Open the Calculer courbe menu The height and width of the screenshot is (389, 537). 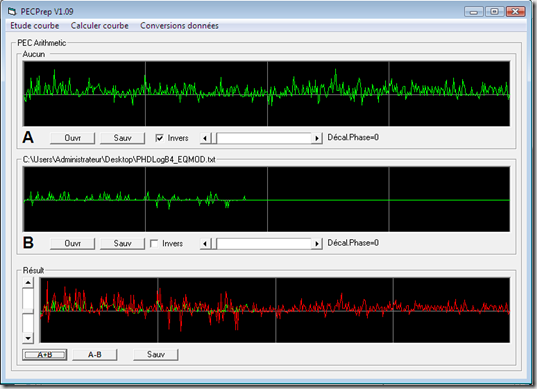100,26
